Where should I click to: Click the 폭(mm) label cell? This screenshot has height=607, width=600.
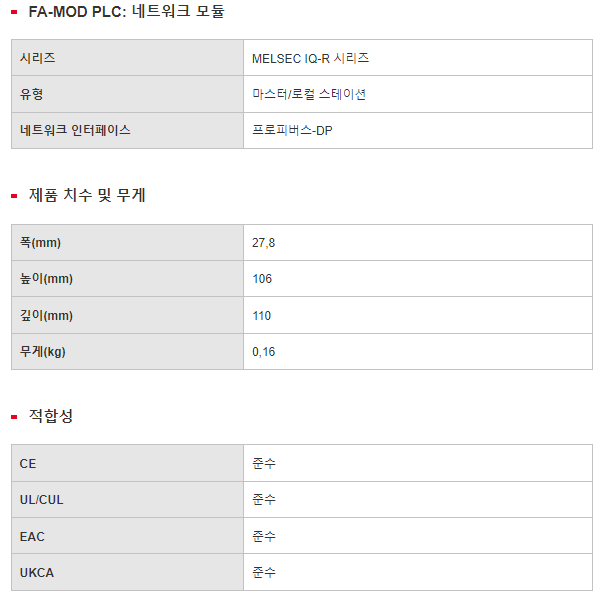pos(127,243)
